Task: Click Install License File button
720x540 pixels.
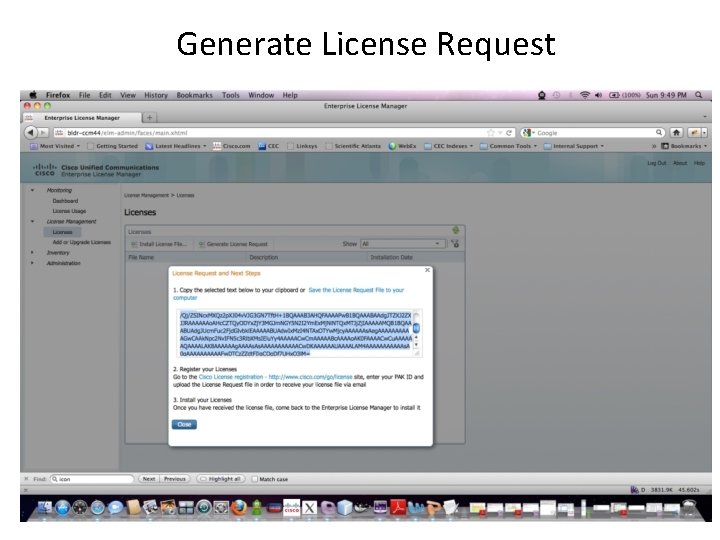Action: point(159,244)
